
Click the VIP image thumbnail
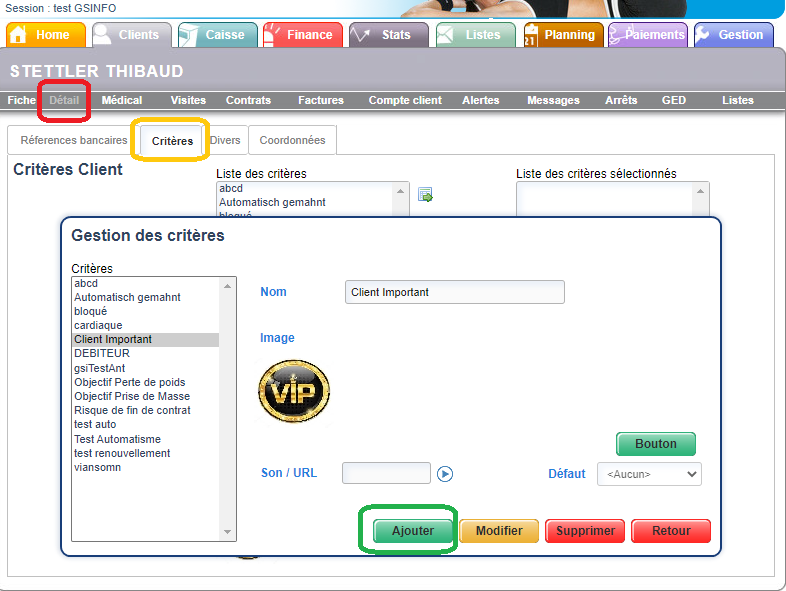tap(294, 391)
